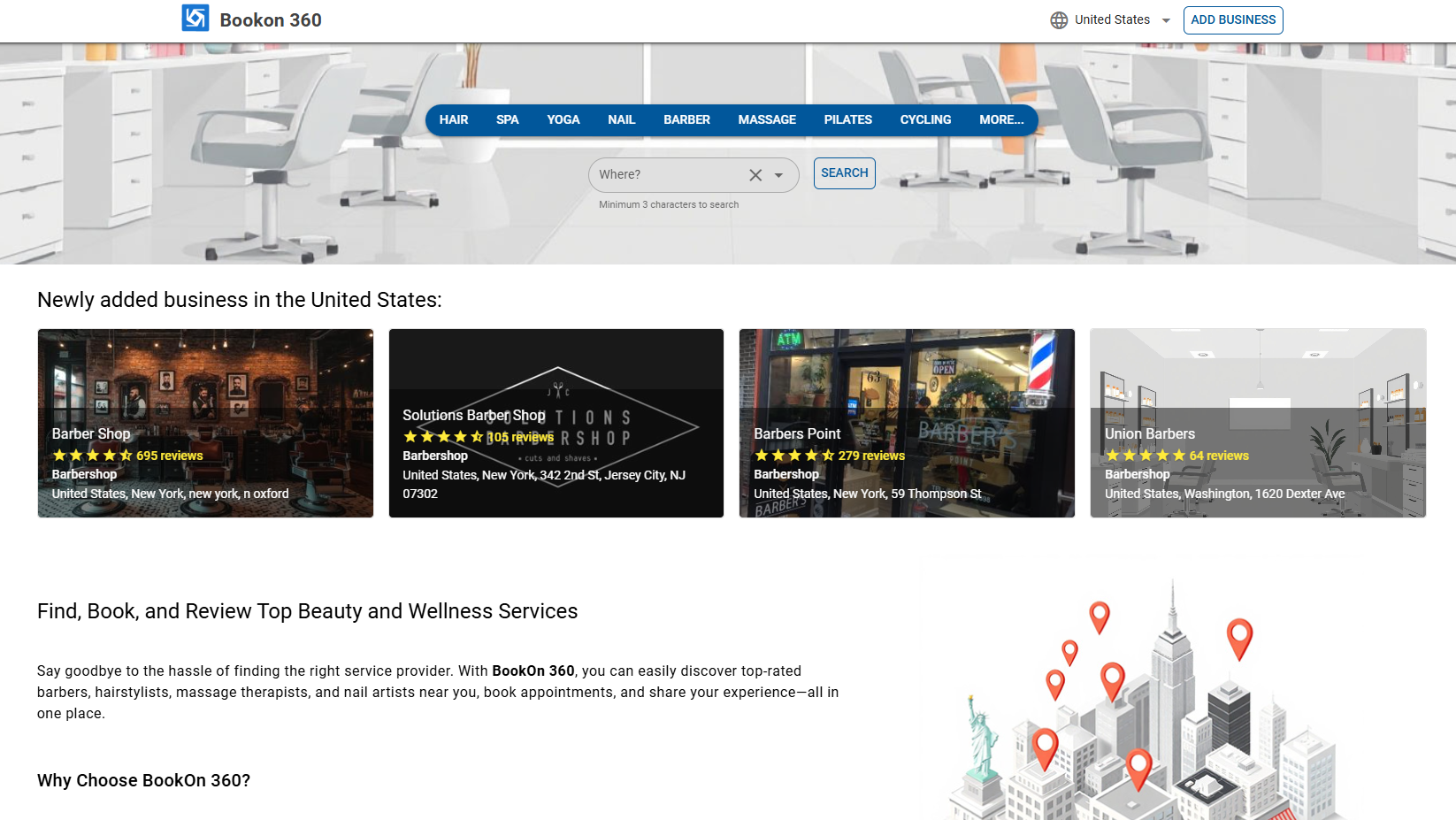Click the Bookon 360 logo icon
The image size is (1456, 820).
(195, 19)
